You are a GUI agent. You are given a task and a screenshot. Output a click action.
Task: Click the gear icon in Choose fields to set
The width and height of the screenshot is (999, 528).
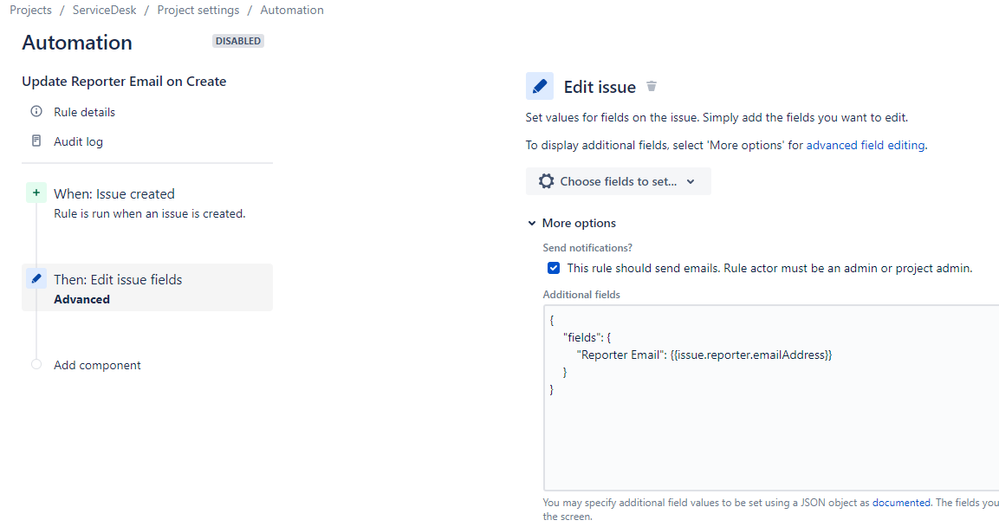546,182
